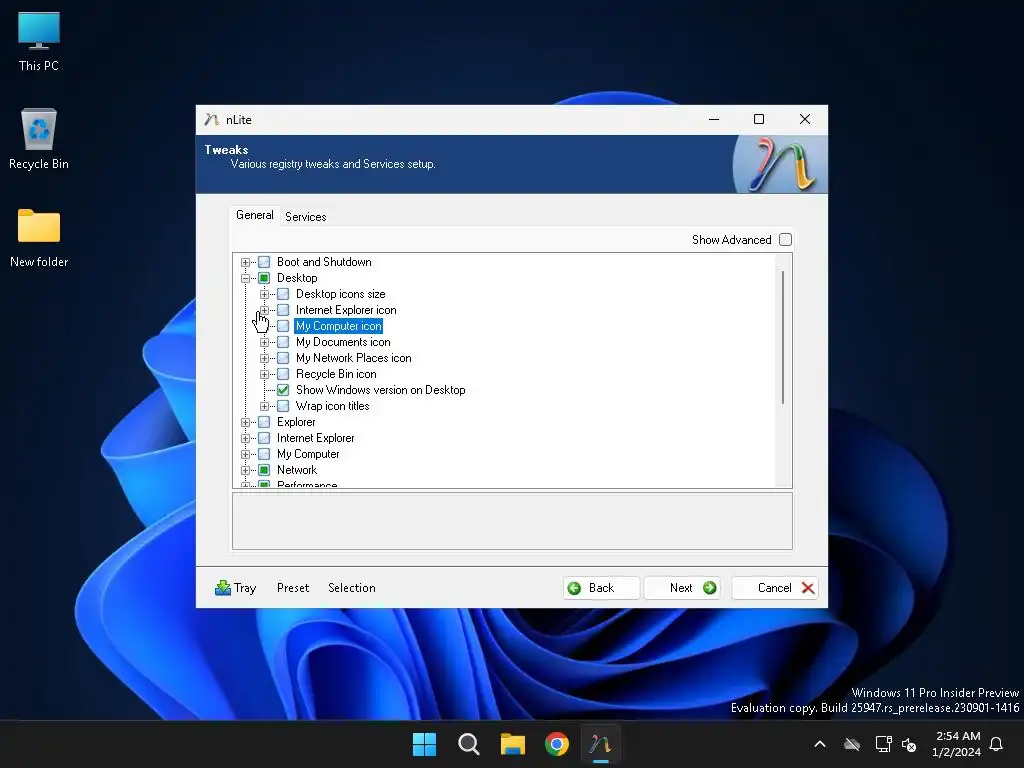
Task: Open notifications bell icon
Action: point(997,744)
